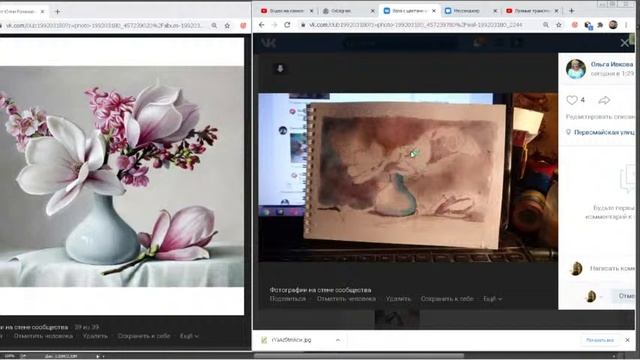Open the downloaded jpg file in downloads bar
Viewport: 640px width, 360px height.
point(292,340)
